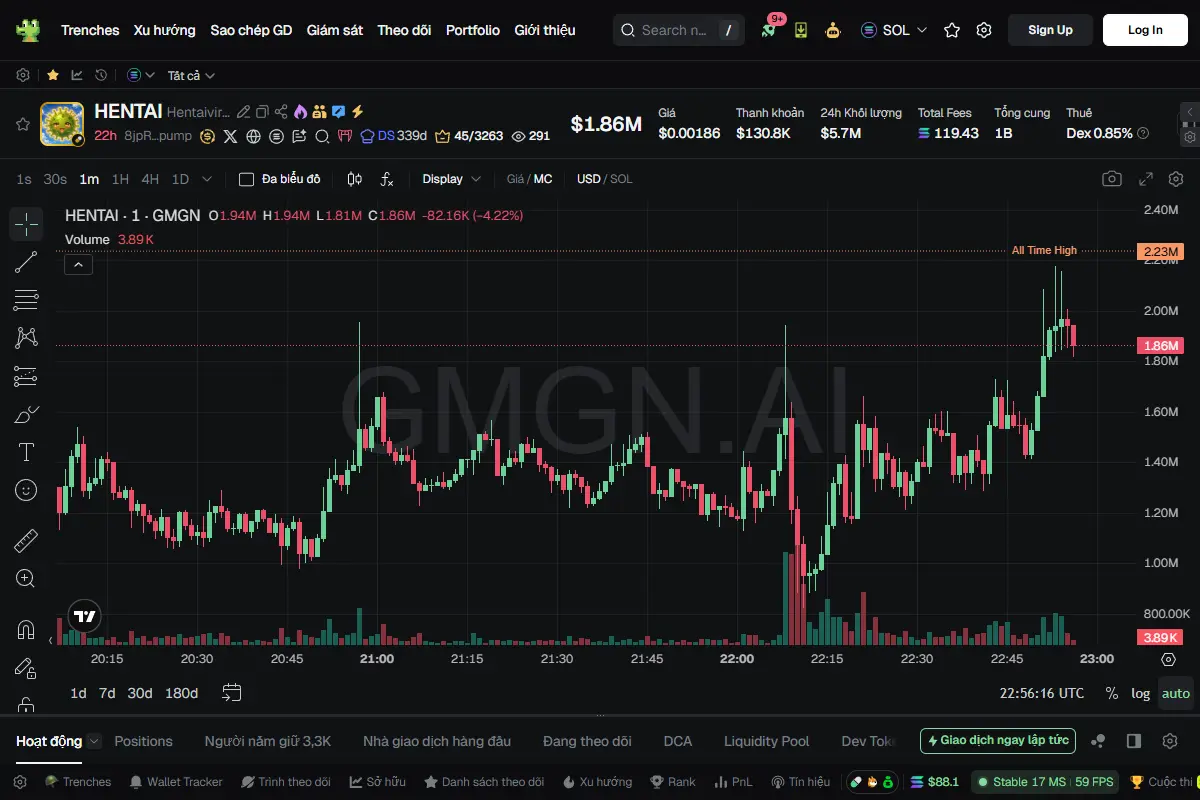
Task: Collapse the right side panel arrow
Action: [x=1189, y=111]
